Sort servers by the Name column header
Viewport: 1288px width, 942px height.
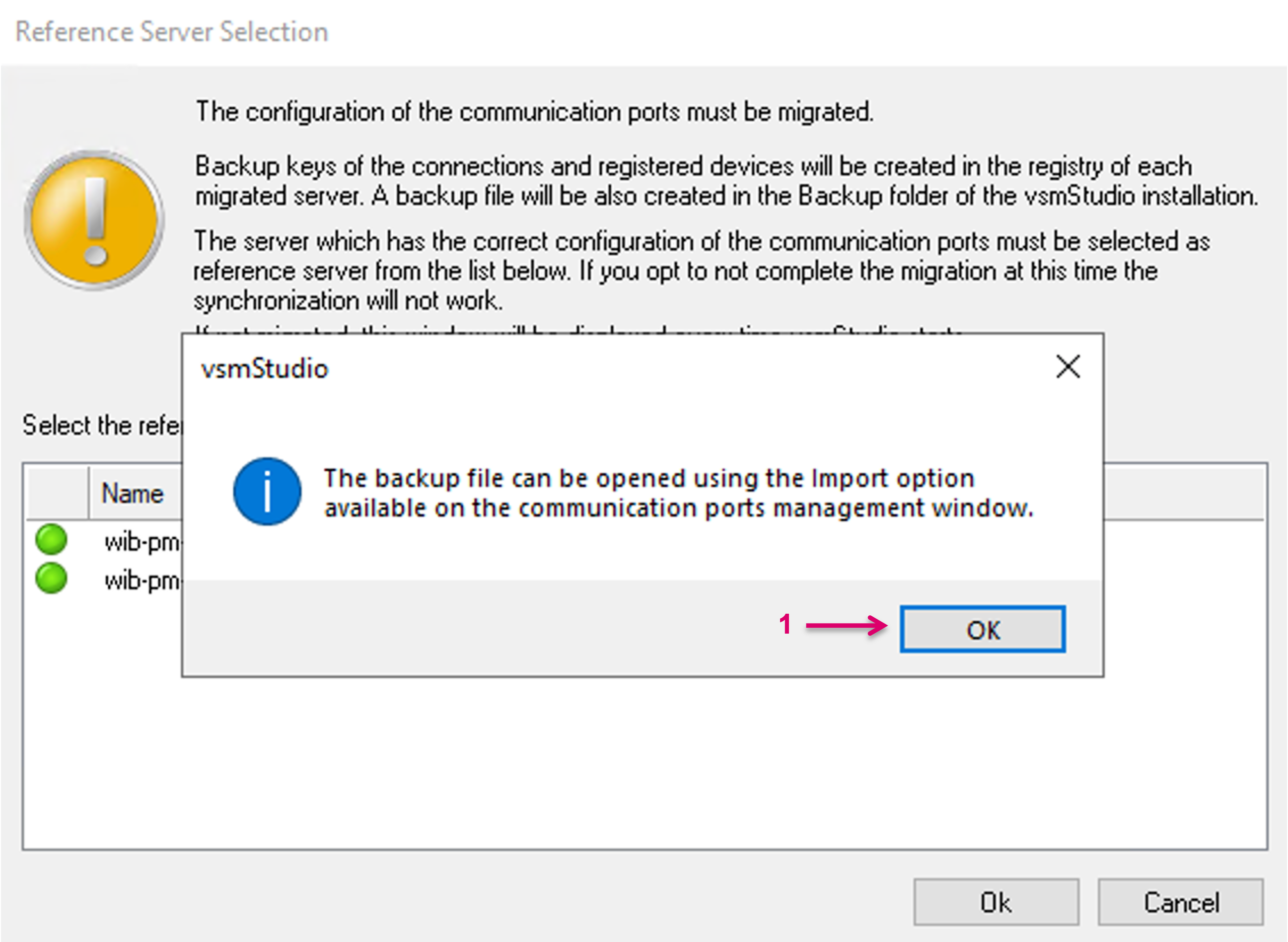pos(132,493)
